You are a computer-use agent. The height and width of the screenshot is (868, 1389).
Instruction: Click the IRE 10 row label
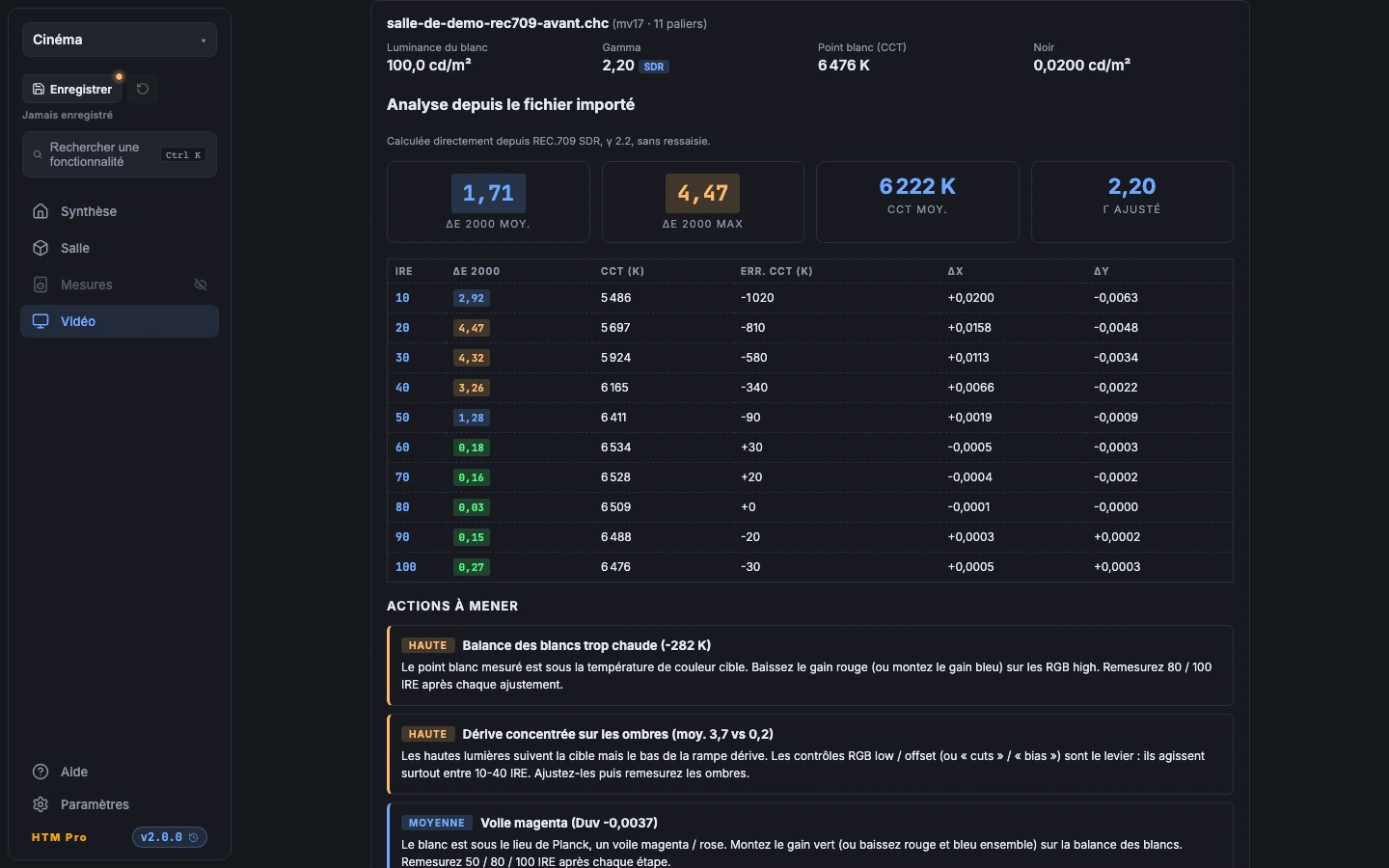click(x=402, y=298)
